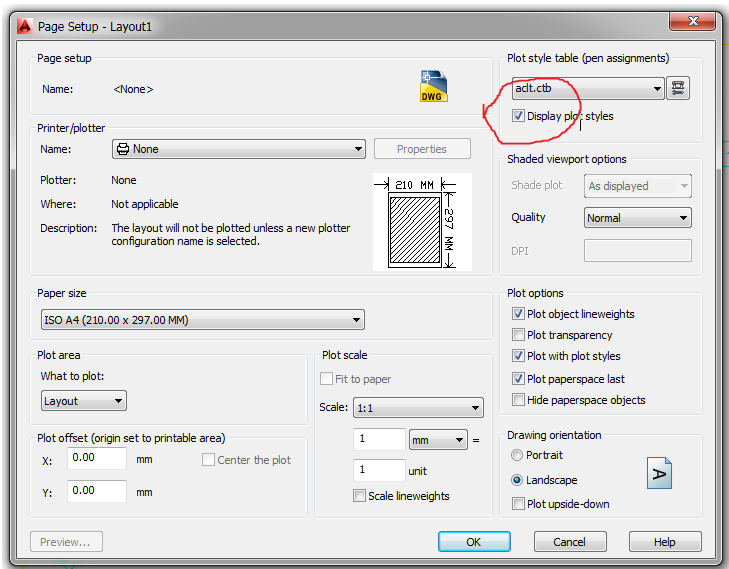Open the printer Name dropdown showing None

coord(239,149)
